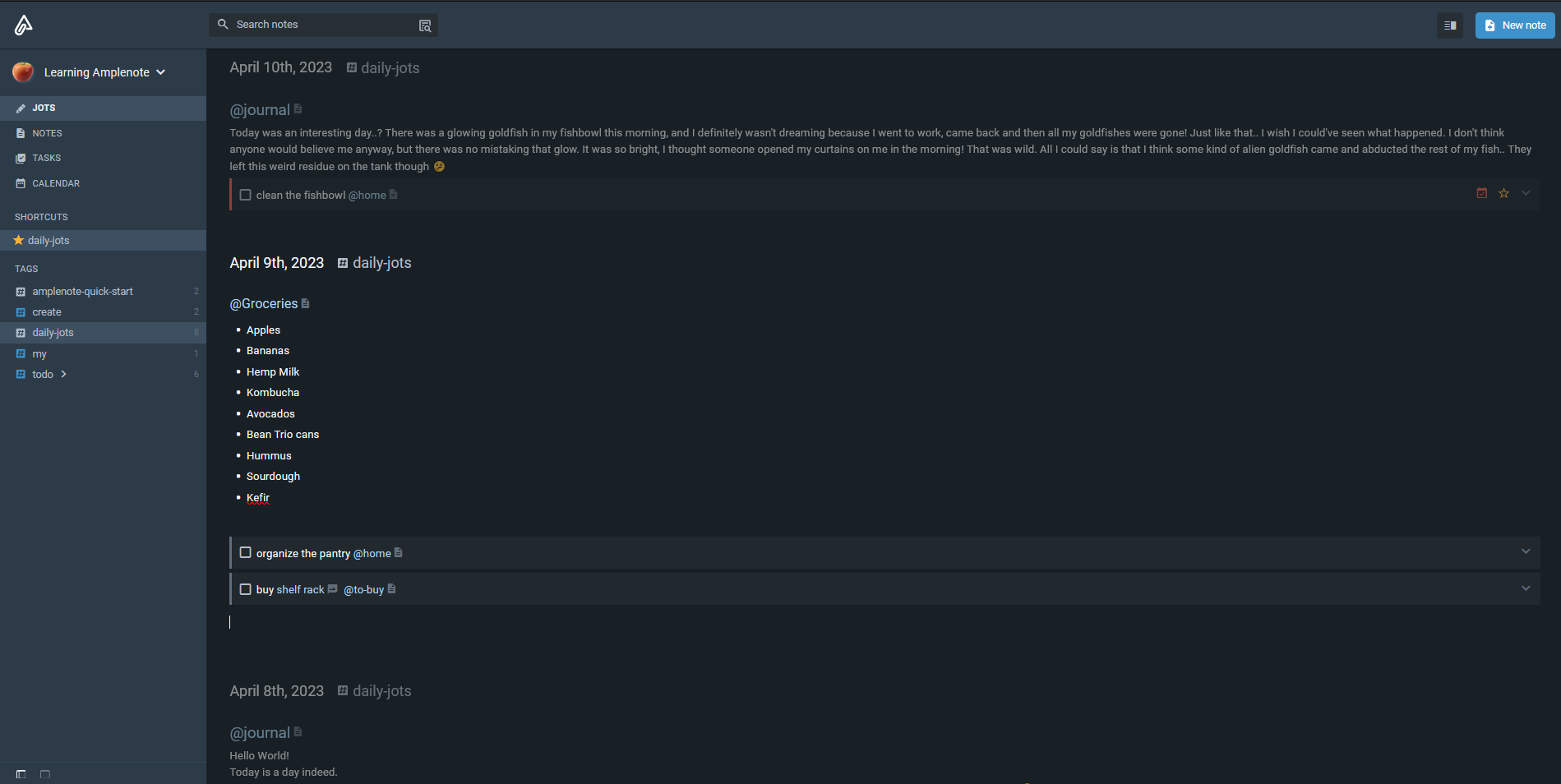Check off the organize the pantry task
The image size is (1561, 784).
(245, 553)
